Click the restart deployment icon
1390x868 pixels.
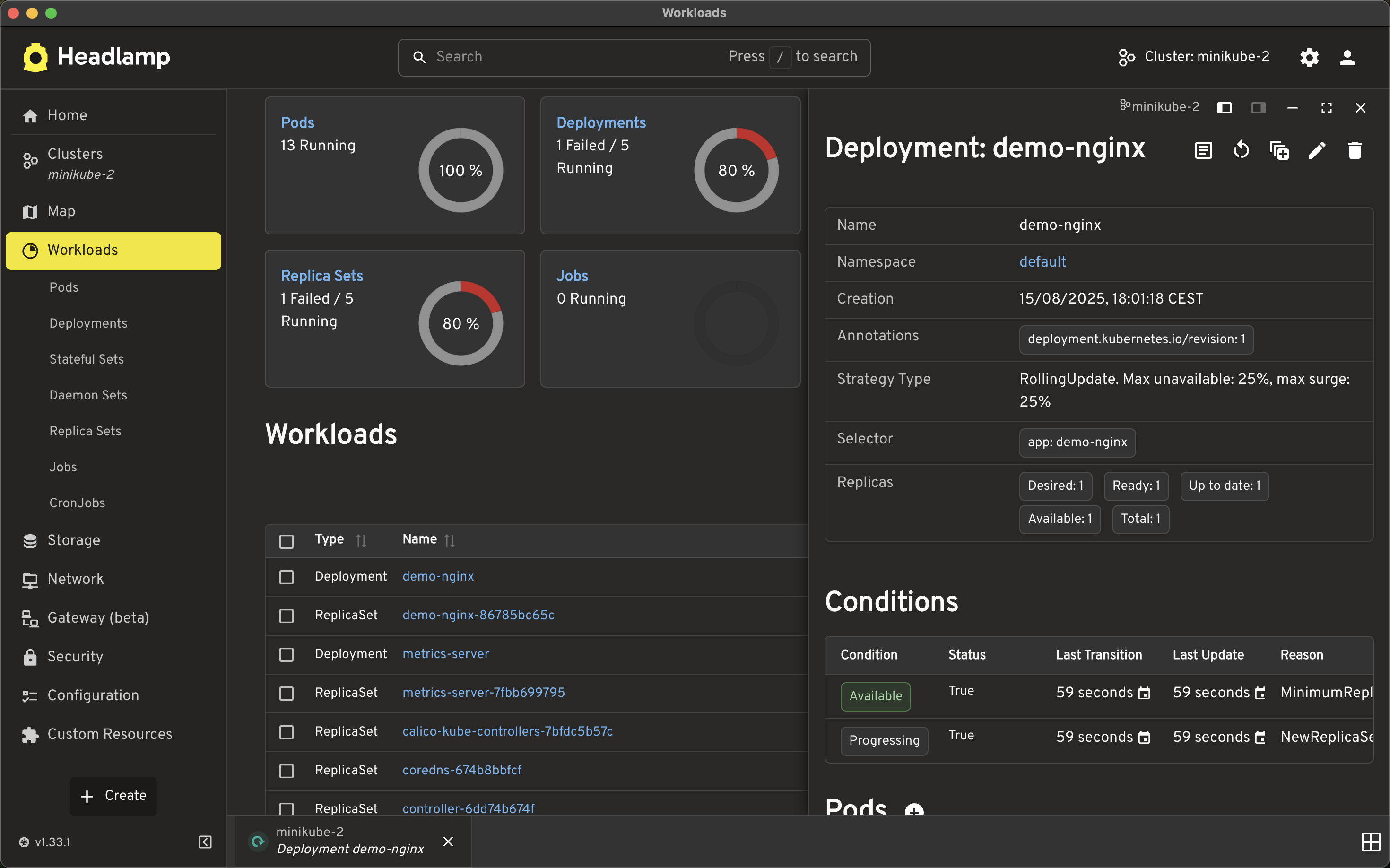coord(1241,150)
